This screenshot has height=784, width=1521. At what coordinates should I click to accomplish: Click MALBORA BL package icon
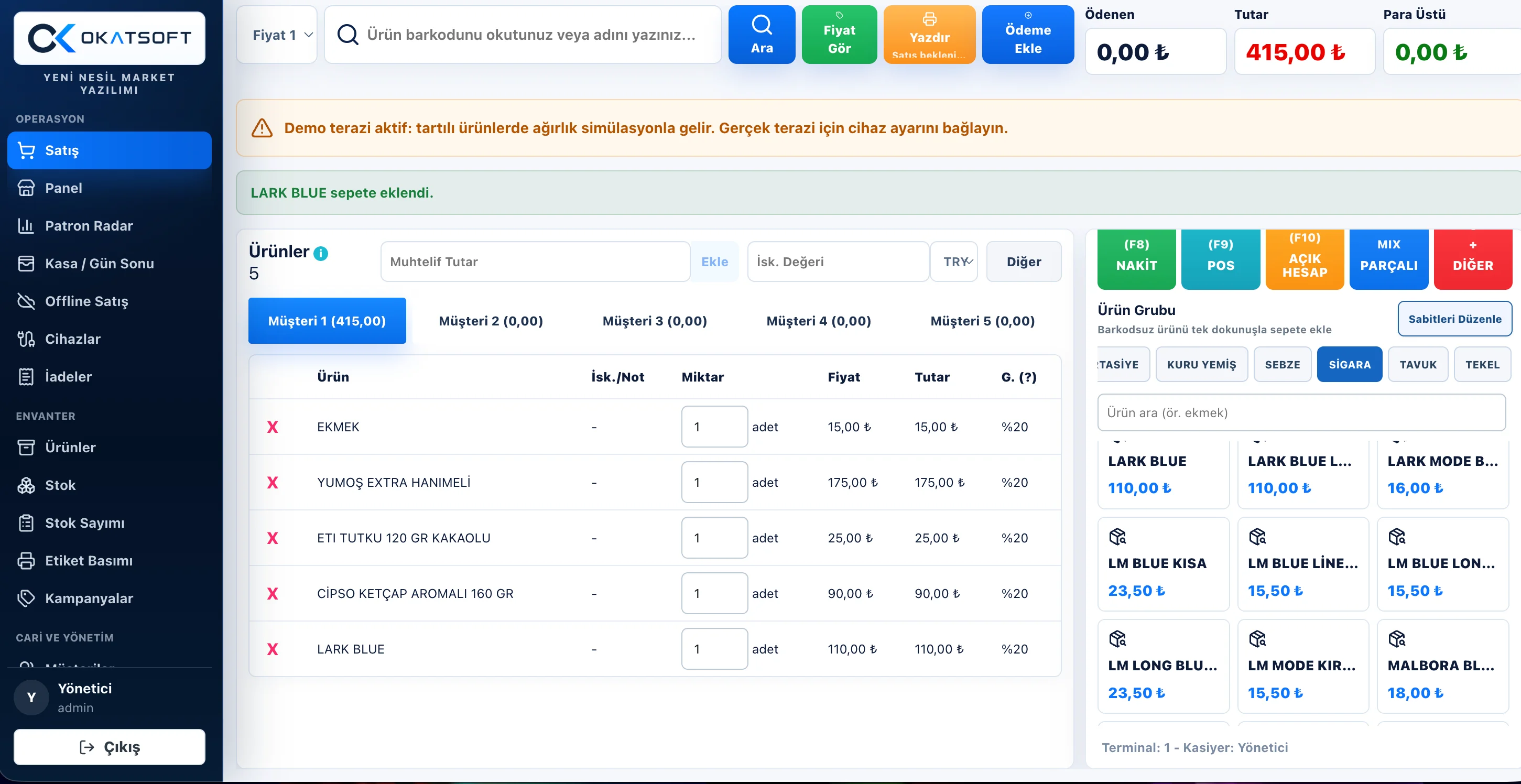pyautogui.click(x=1397, y=638)
